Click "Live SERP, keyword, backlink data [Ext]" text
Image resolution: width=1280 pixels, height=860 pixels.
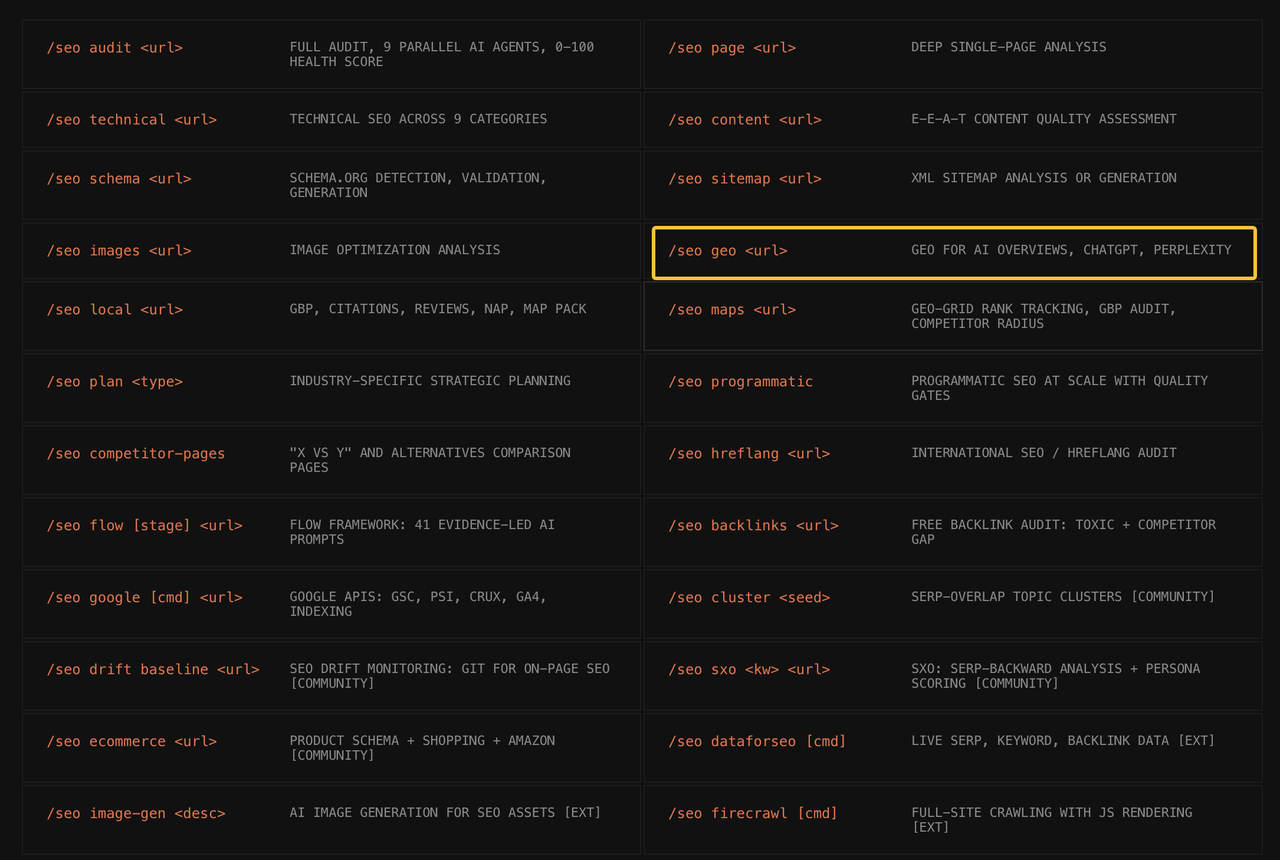(x=1063, y=741)
